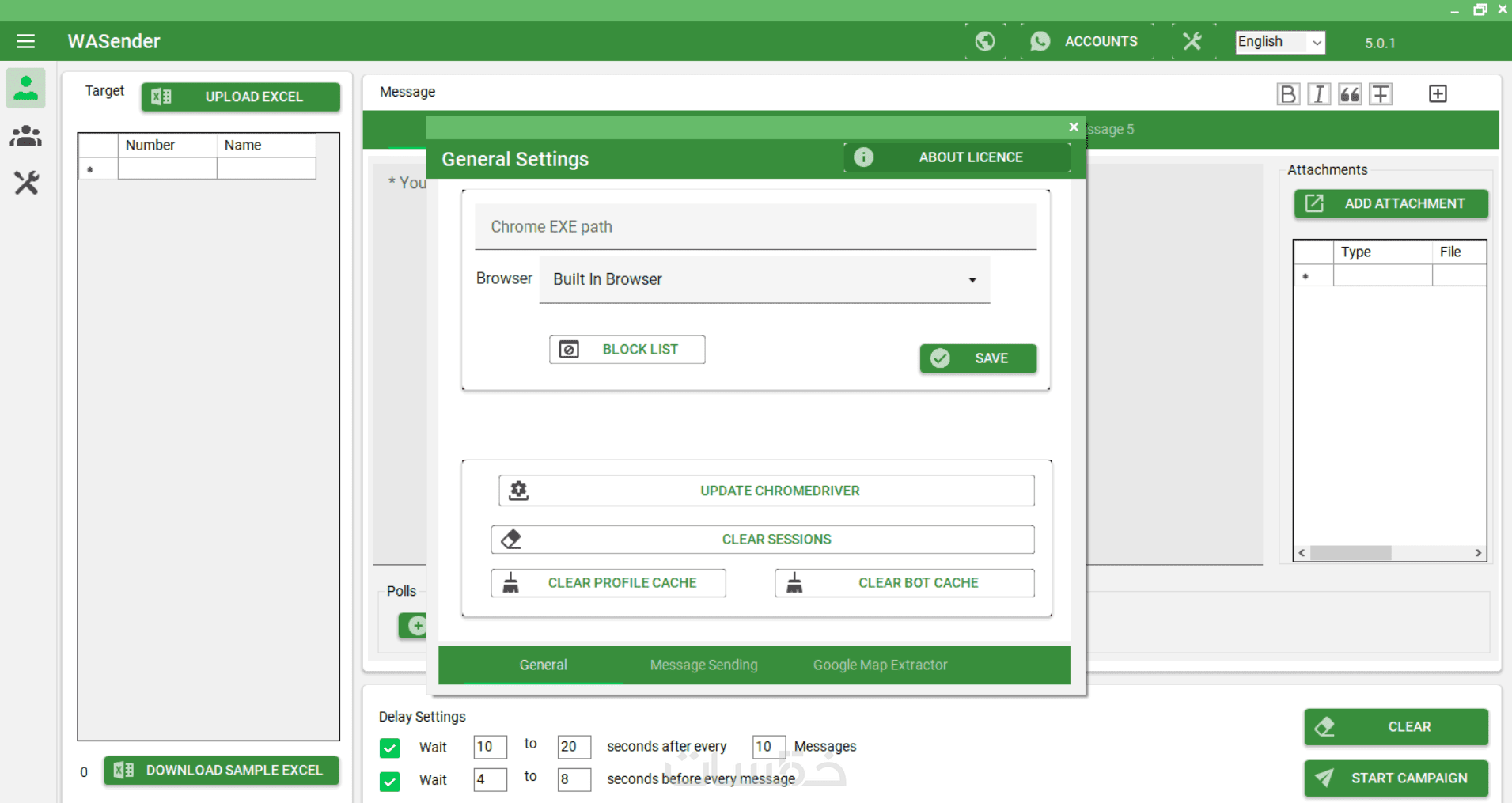Click the Type column header in attachments

(x=1383, y=252)
